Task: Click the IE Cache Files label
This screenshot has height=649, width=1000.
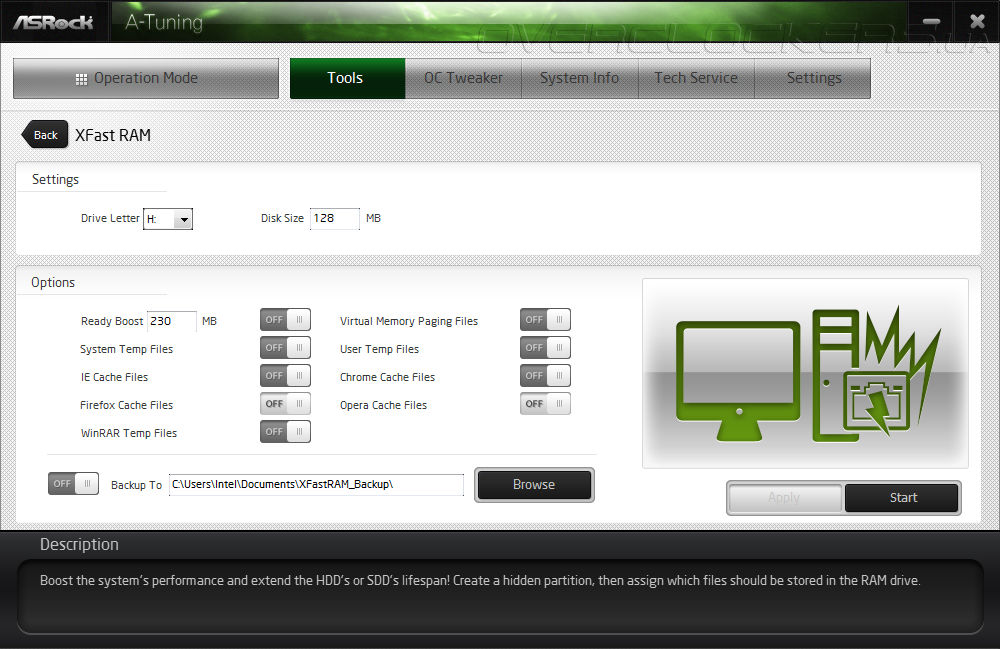Action: (114, 377)
